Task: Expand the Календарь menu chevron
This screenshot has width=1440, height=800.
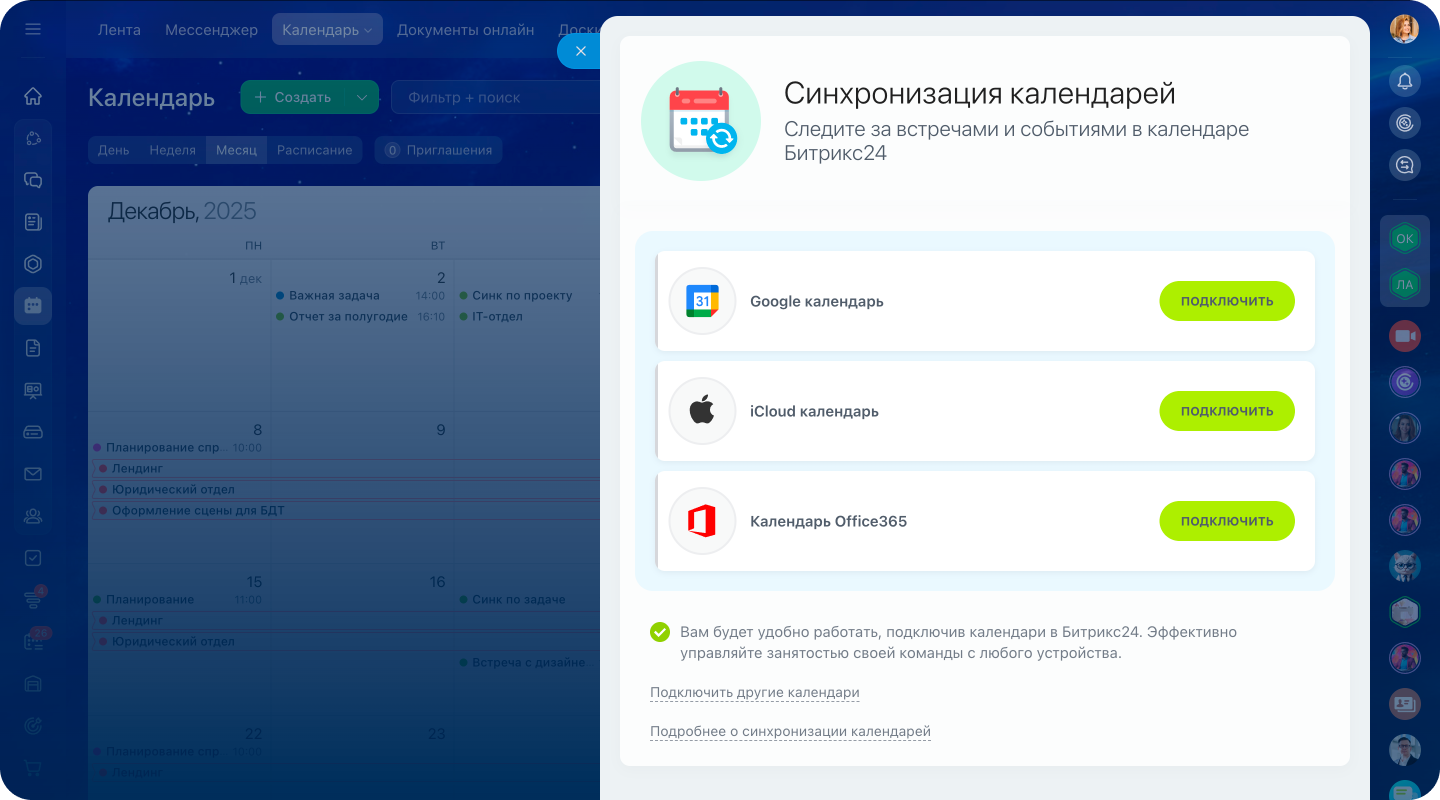Action: tap(368, 31)
